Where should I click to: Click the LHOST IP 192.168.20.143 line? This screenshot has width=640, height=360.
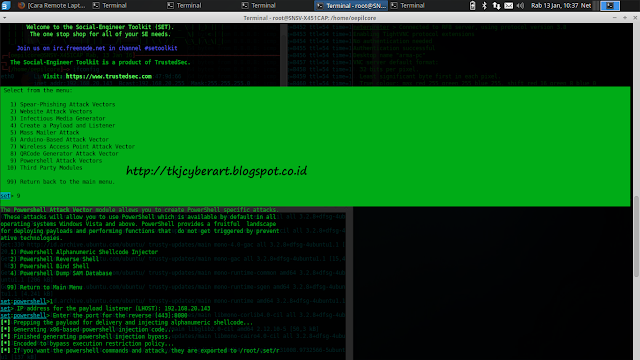pyautogui.click(x=105, y=309)
